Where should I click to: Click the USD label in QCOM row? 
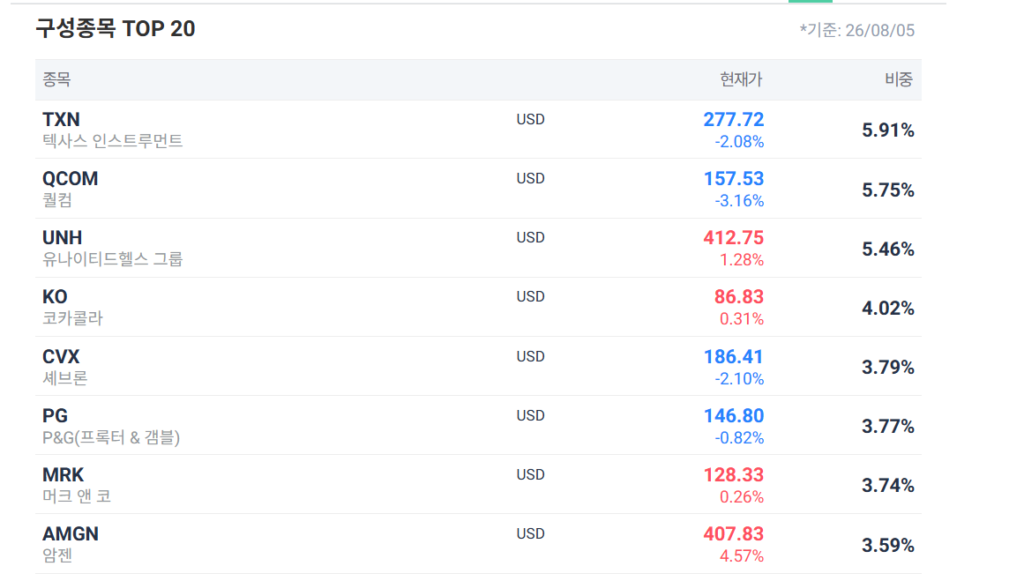pyautogui.click(x=530, y=178)
